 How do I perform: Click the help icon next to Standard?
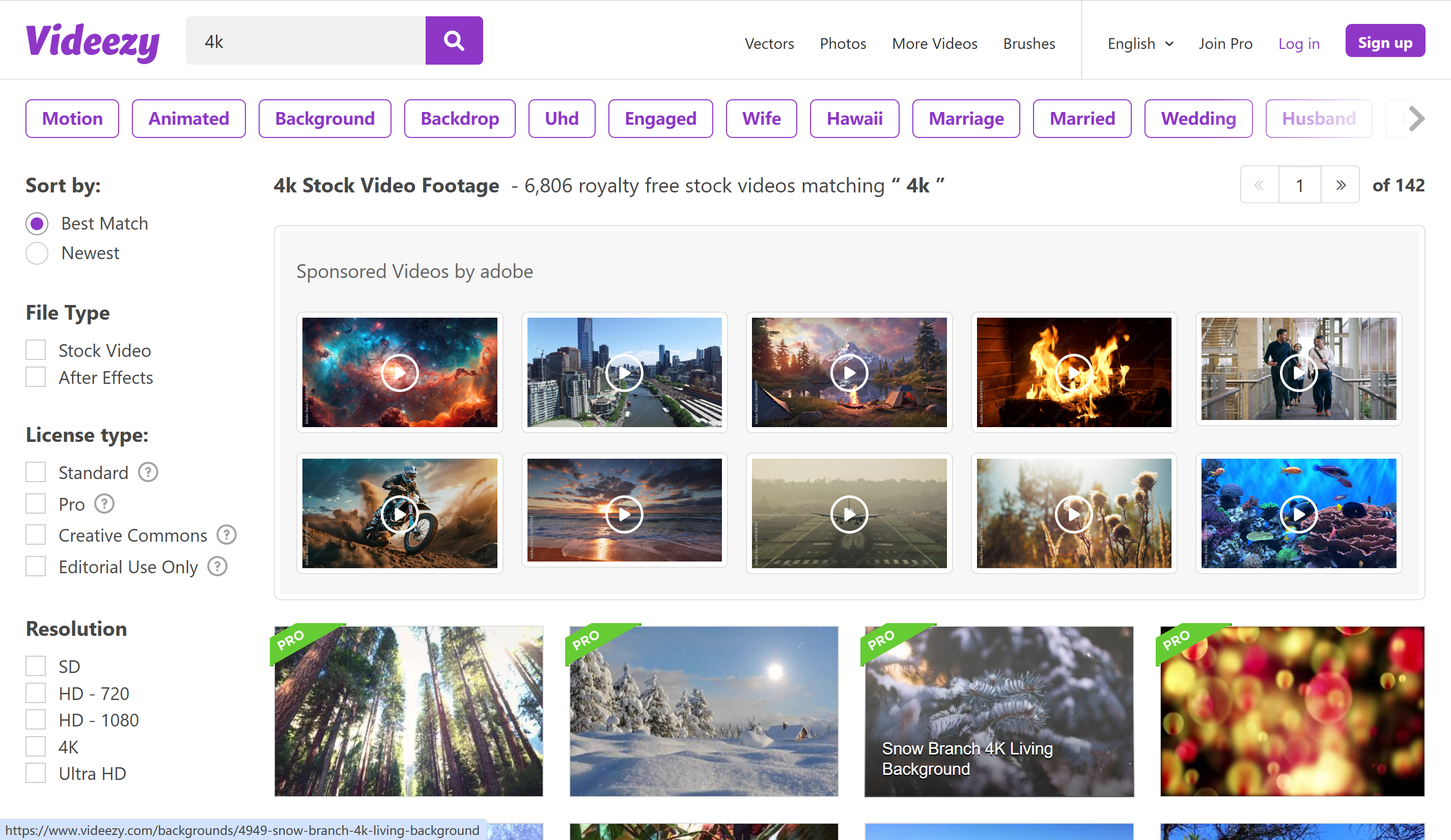[x=148, y=472]
